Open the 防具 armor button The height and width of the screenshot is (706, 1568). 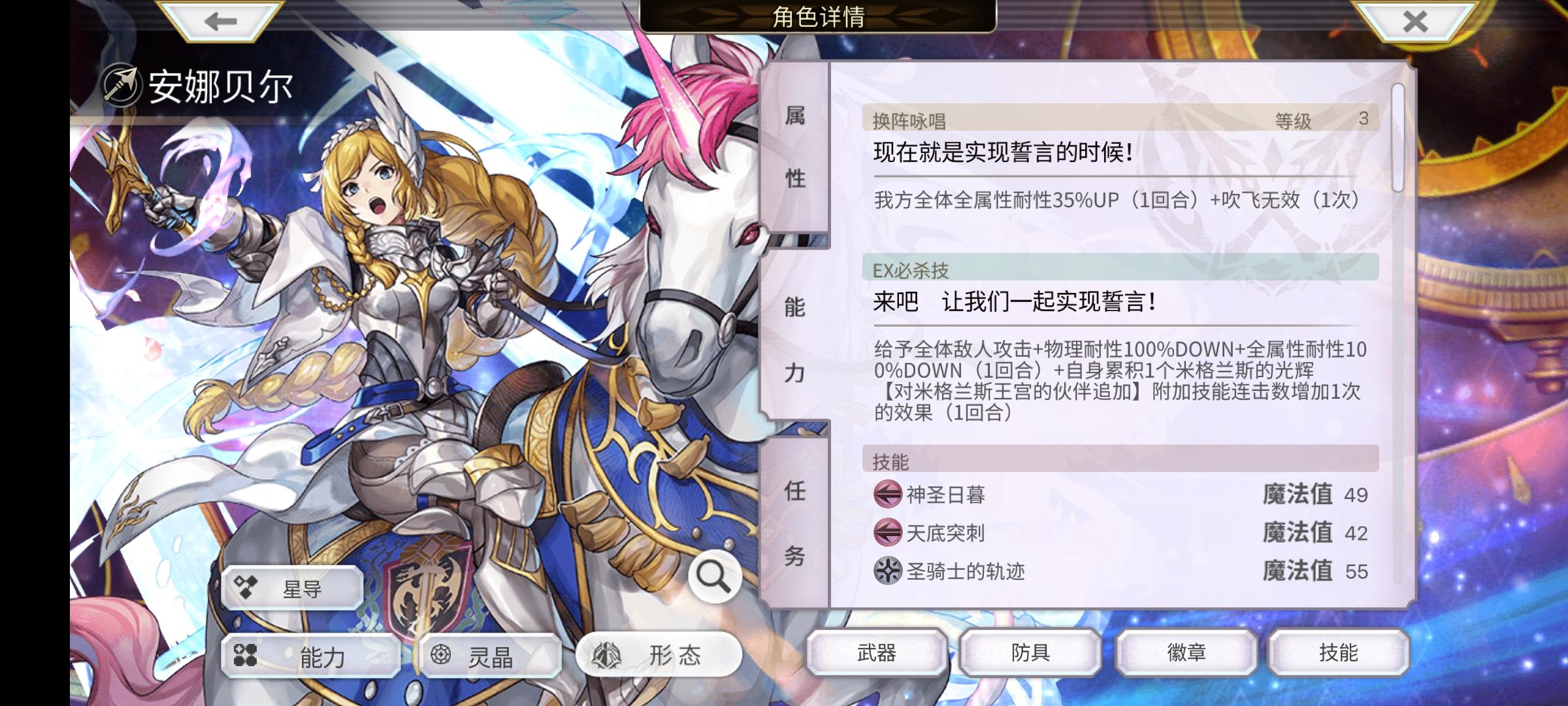1031,652
